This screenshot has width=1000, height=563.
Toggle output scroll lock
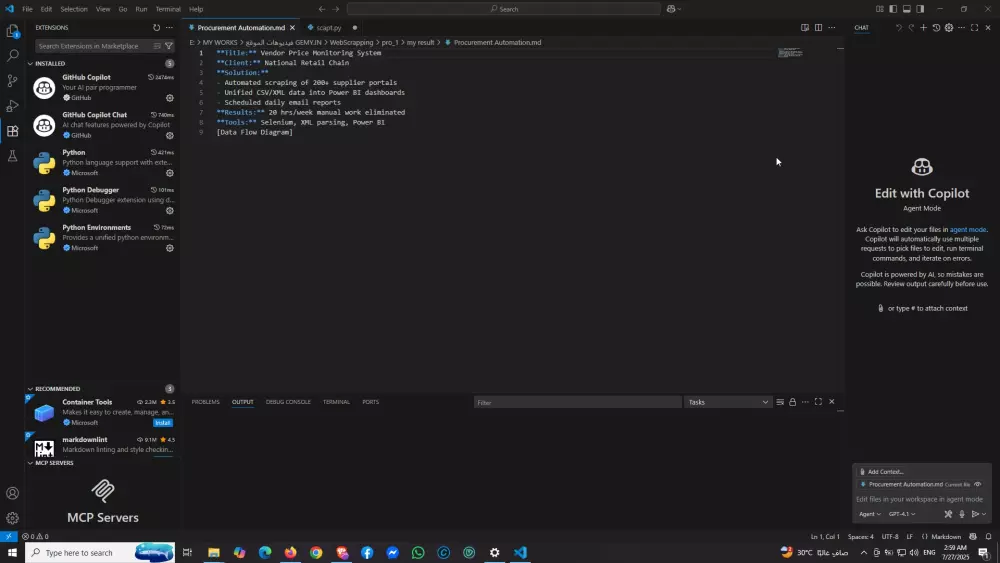coord(793,402)
